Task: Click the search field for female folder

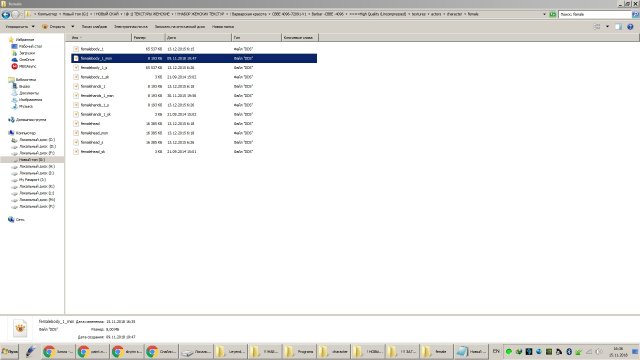Action: point(595,14)
